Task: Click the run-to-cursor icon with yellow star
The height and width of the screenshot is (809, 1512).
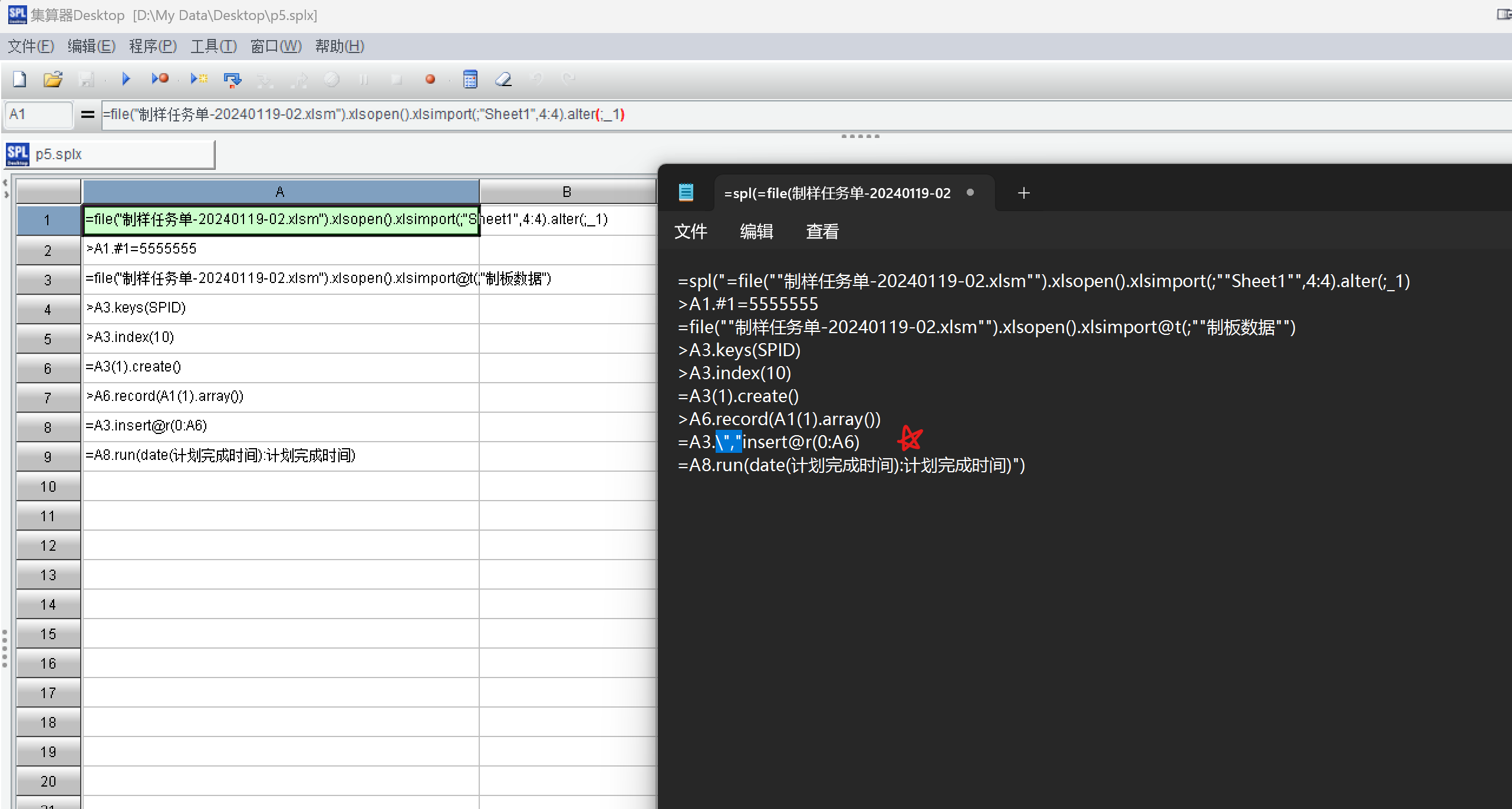Action: tap(199, 79)
